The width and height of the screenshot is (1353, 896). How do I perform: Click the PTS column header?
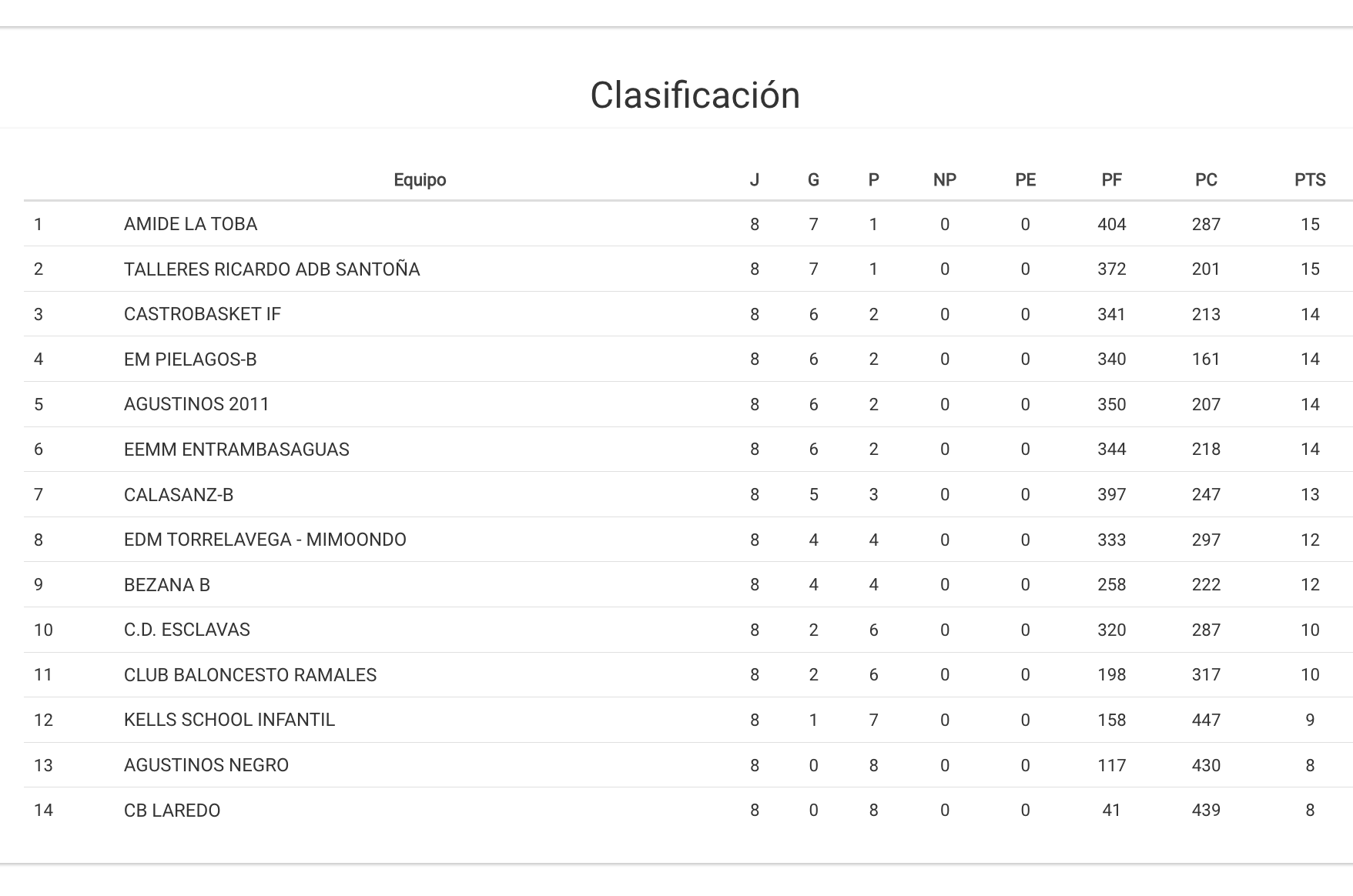[1309, 180]
